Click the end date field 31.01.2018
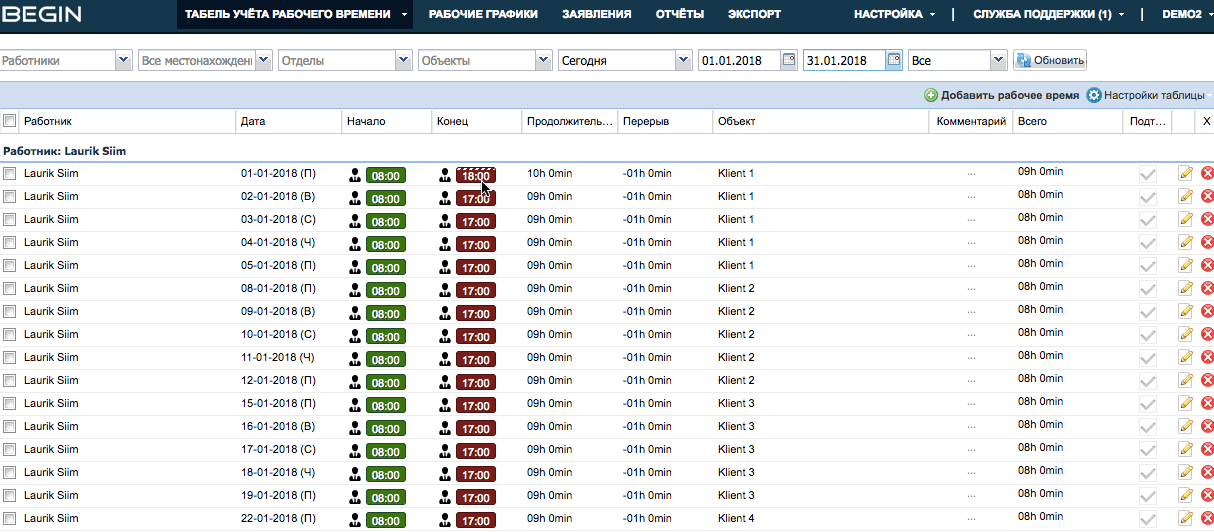The height and width of the screenshot is (532, 1214). 844,60
